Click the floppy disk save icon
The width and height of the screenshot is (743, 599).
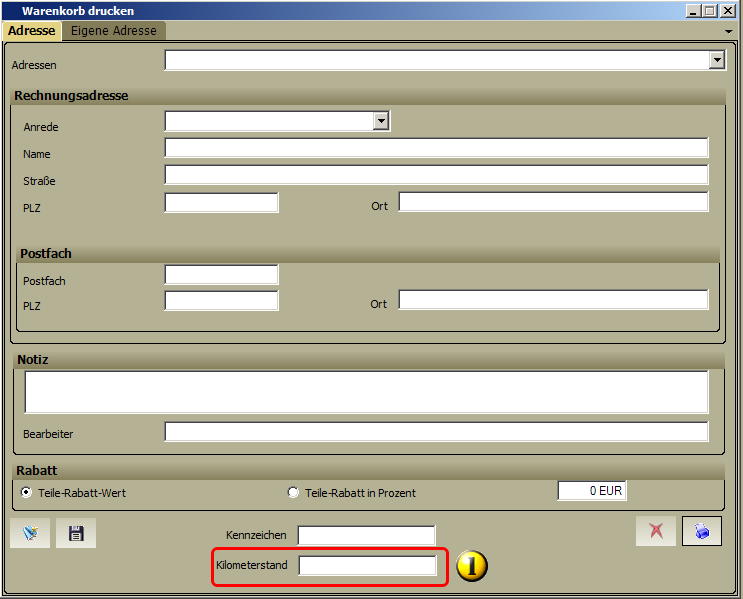pyautogui.click(x=76, y=533)
